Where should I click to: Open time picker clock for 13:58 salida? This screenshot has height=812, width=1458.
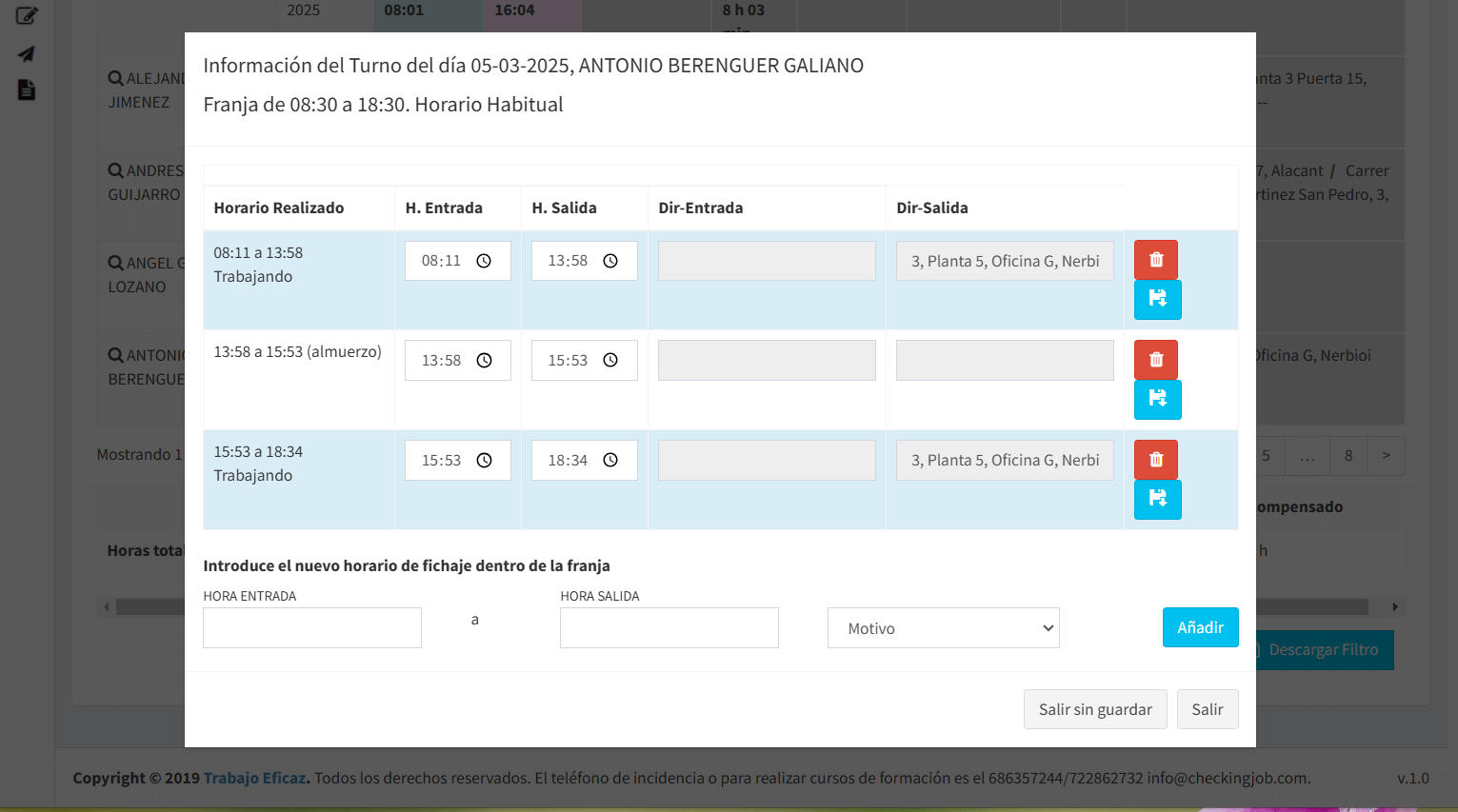pyautogui.click(x=610, y=261)
